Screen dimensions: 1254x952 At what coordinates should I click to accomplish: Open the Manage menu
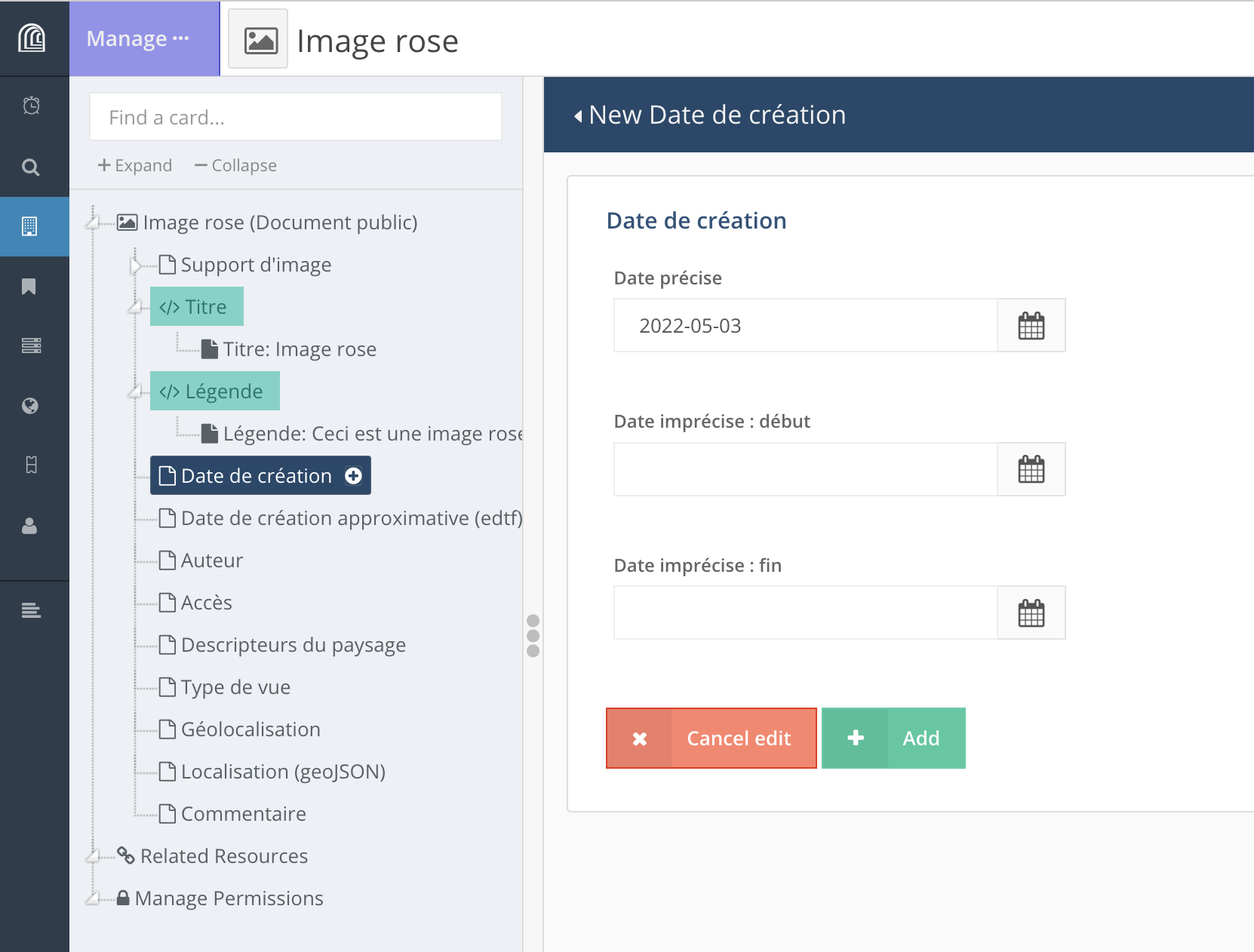click(x=138, y=38)
